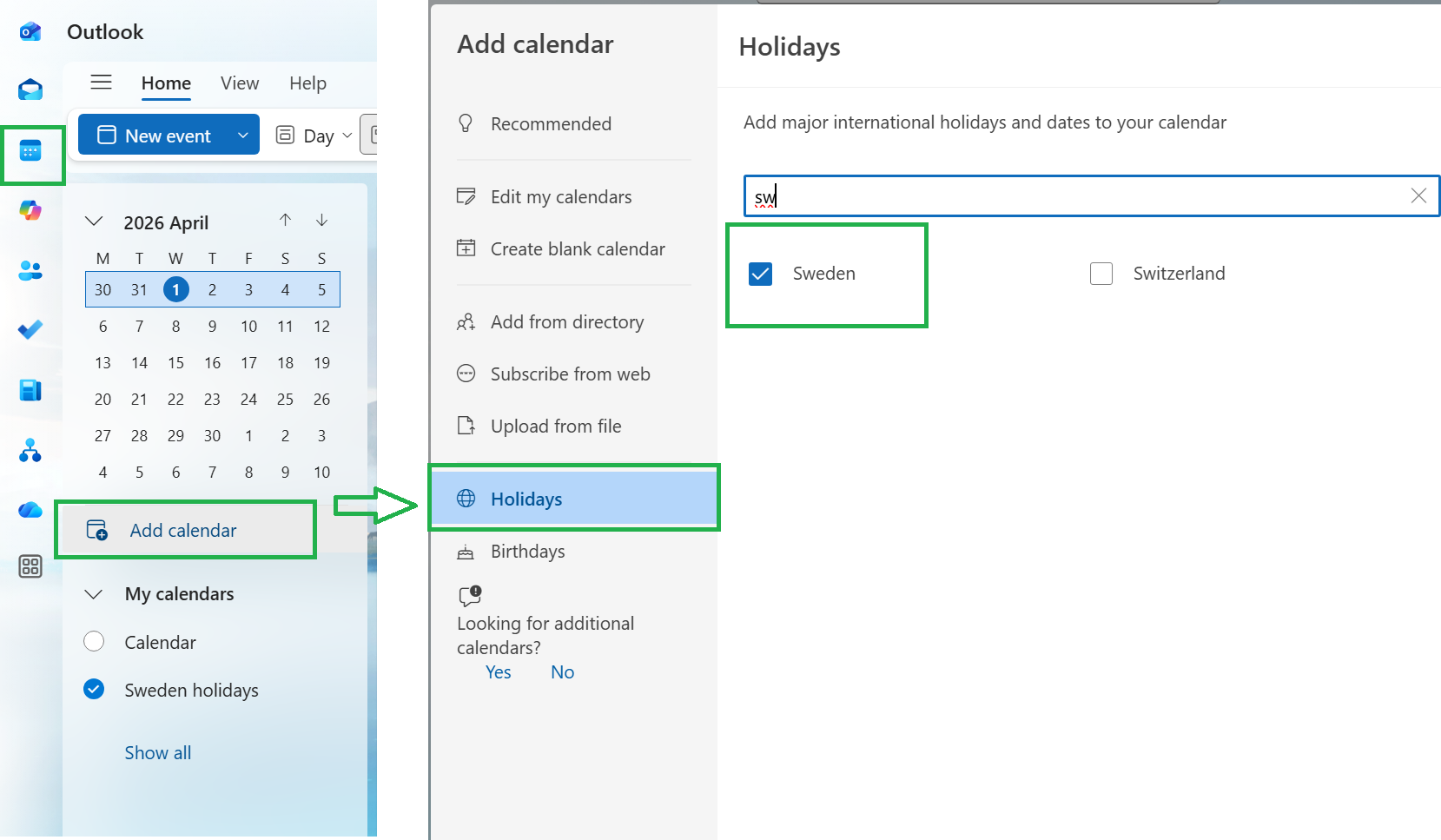Select April 15 in the mini calendar
Viewport: 1441px width, 840px height.
point(175,362)
